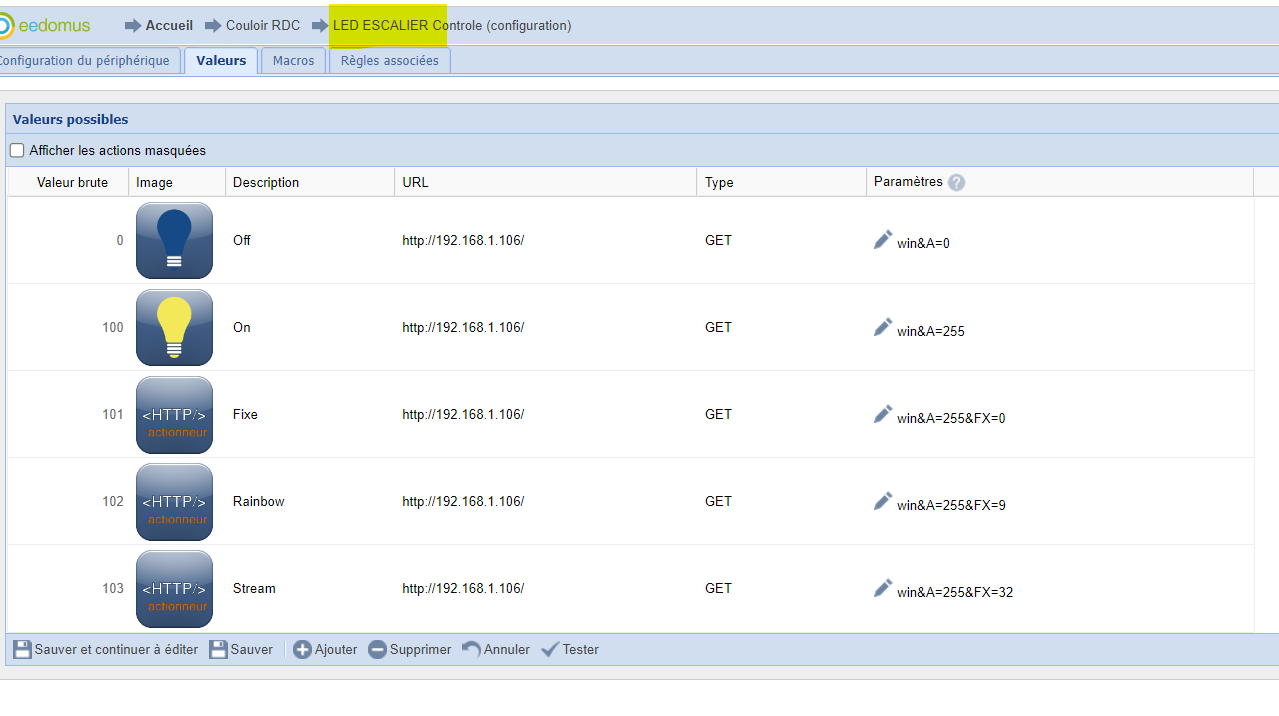Switch to the Macros tab
The height and width of the screenshot is (716, 1279).
(293, 61)
